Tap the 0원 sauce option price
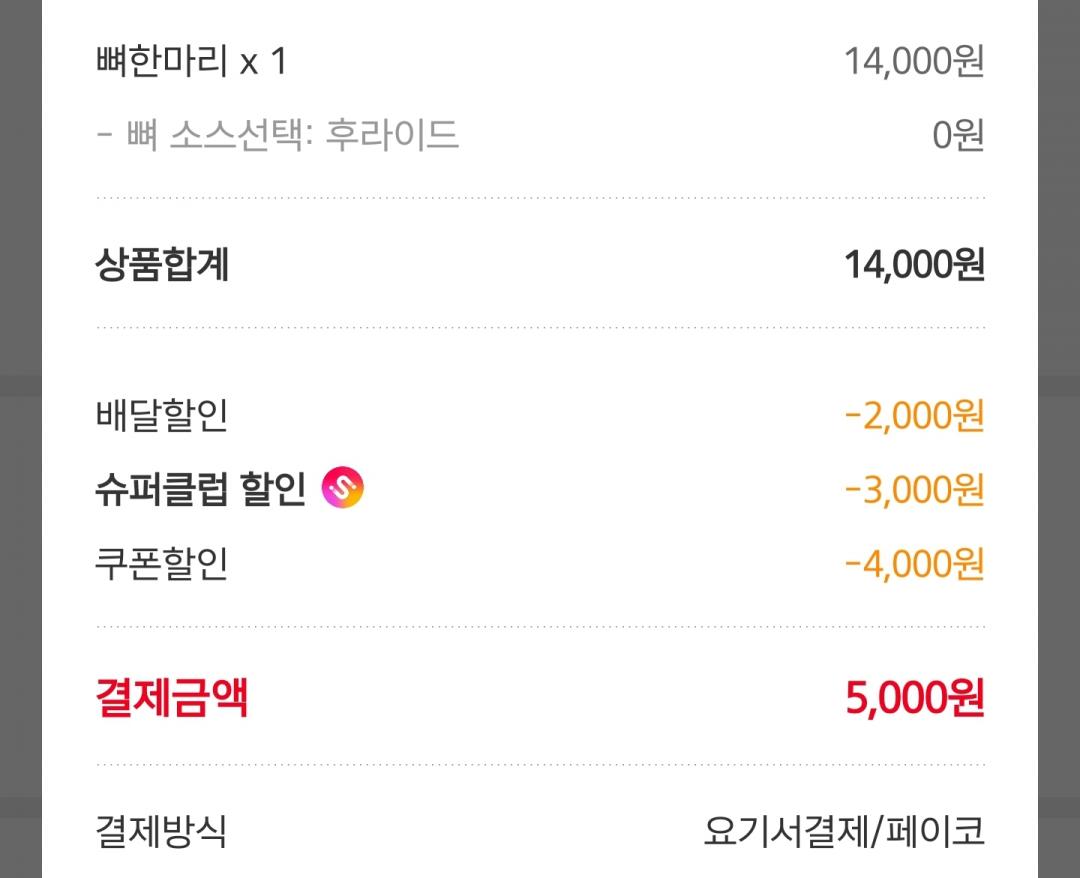The height and width of the screenshot is (878, 1080). tap(957, 135)
